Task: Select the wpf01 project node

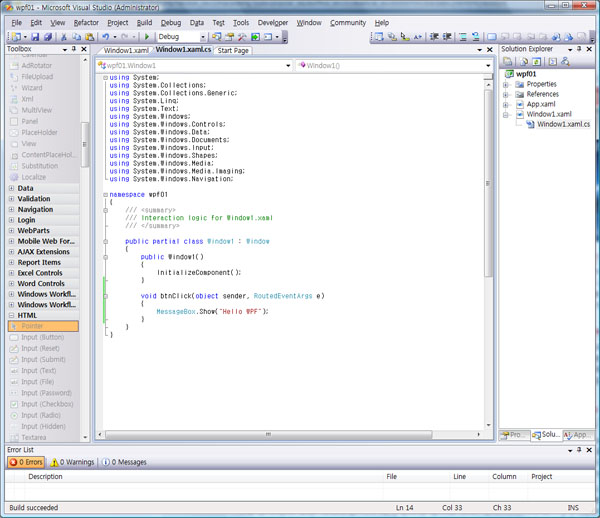Action: pyautogui.click(x=526, y=74)
